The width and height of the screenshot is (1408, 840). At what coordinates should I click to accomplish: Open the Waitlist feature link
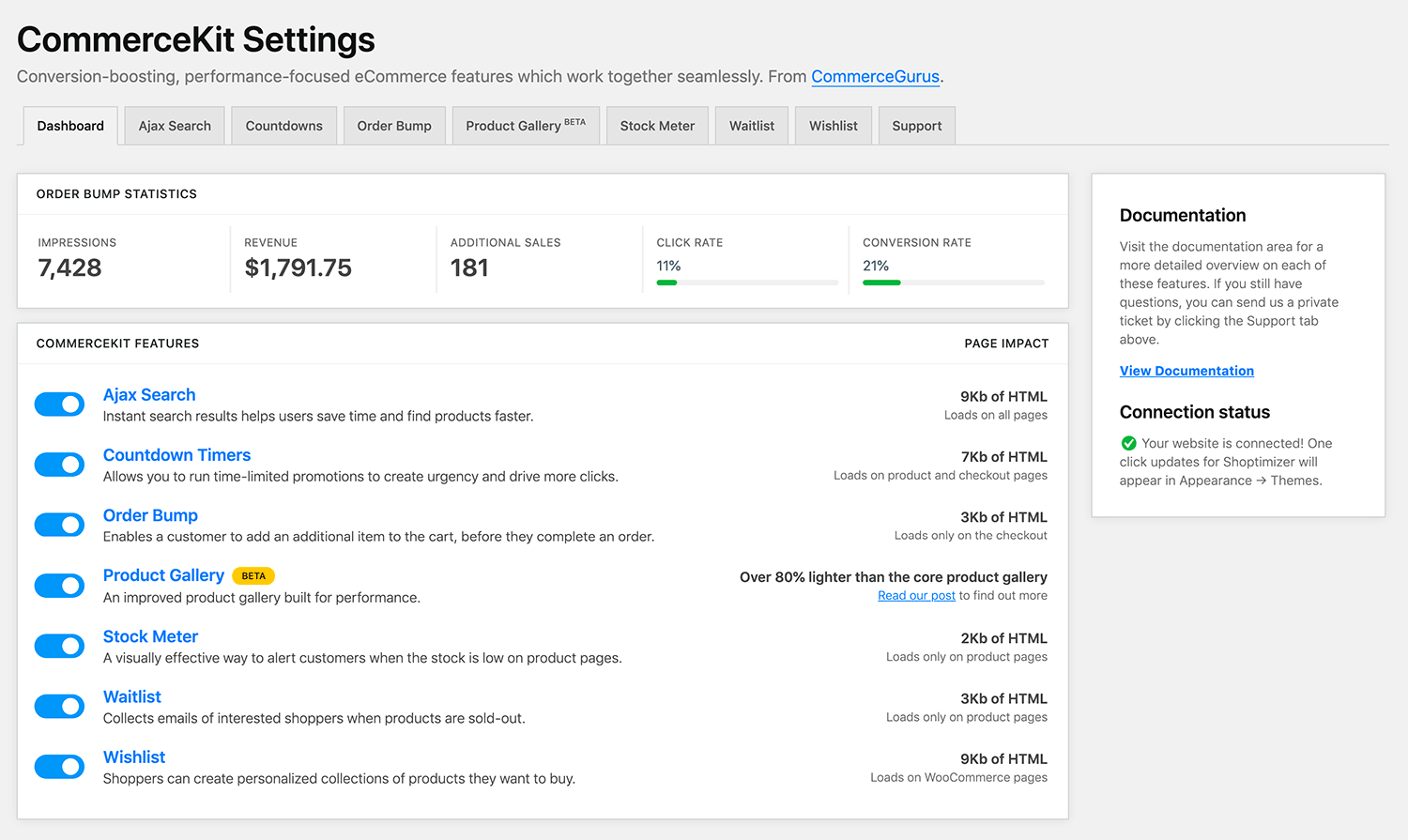132,696
